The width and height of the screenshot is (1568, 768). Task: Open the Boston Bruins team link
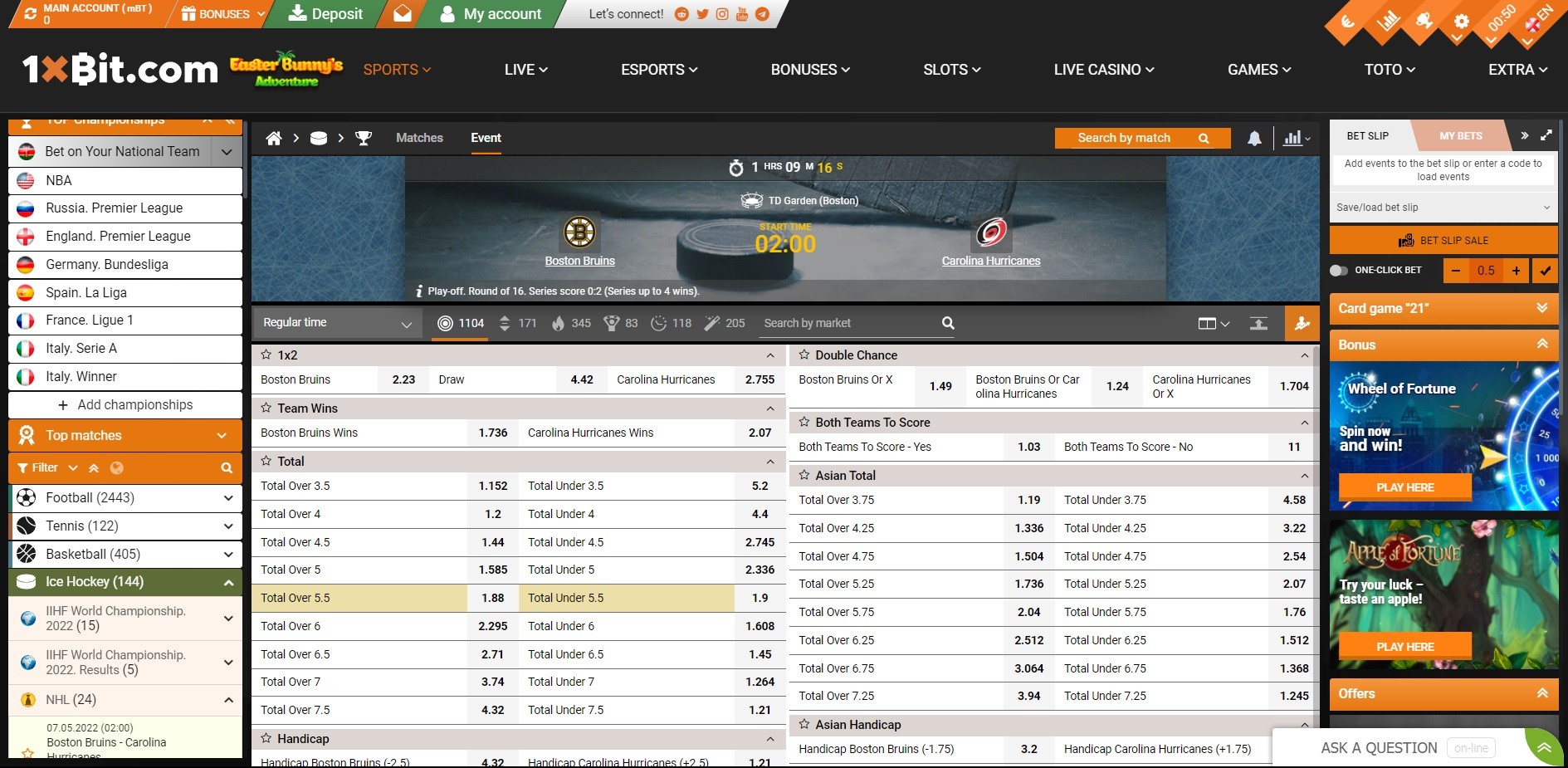pos(579,261)
